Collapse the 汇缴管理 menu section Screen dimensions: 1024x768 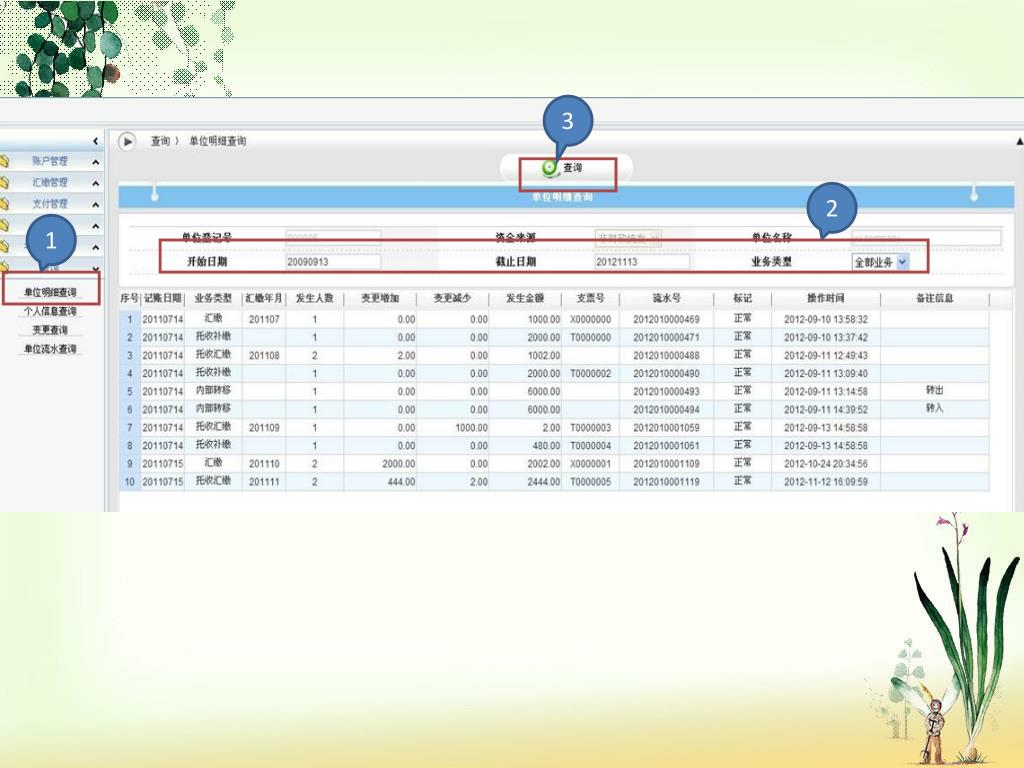[x=95, y=183]
